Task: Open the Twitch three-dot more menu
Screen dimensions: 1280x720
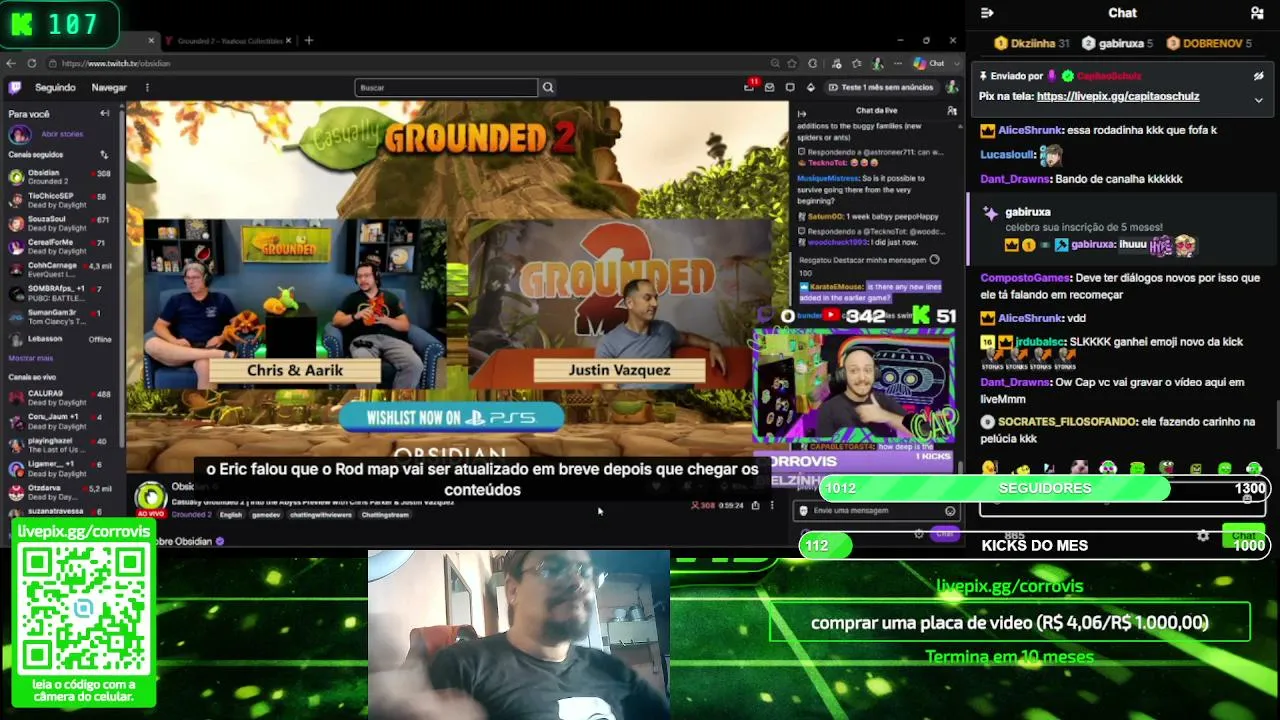Action: tap(147, 87)
